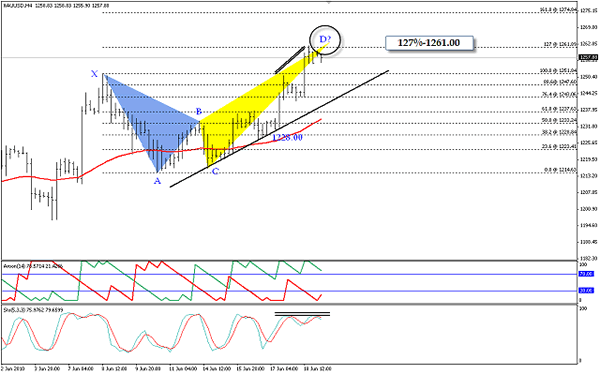Select the black ascending trendline

pyautogui.click(x=279, y=129)
